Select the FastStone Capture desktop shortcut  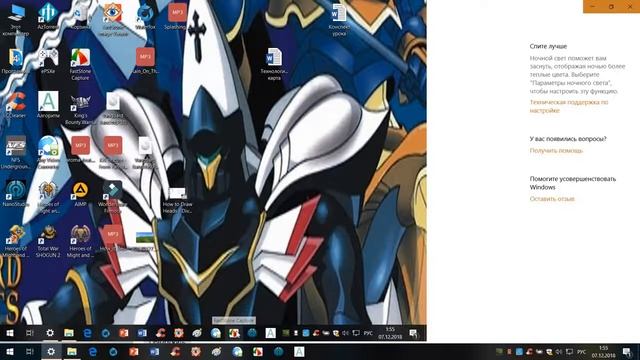coord(80,64)
